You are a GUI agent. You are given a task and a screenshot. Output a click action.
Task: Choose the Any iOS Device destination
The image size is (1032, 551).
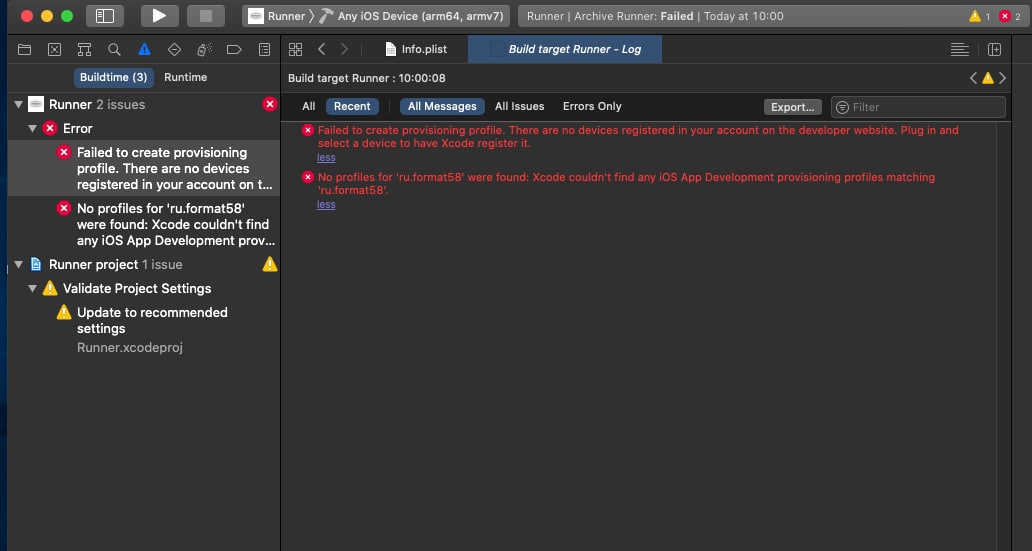(x=411, y=16)
